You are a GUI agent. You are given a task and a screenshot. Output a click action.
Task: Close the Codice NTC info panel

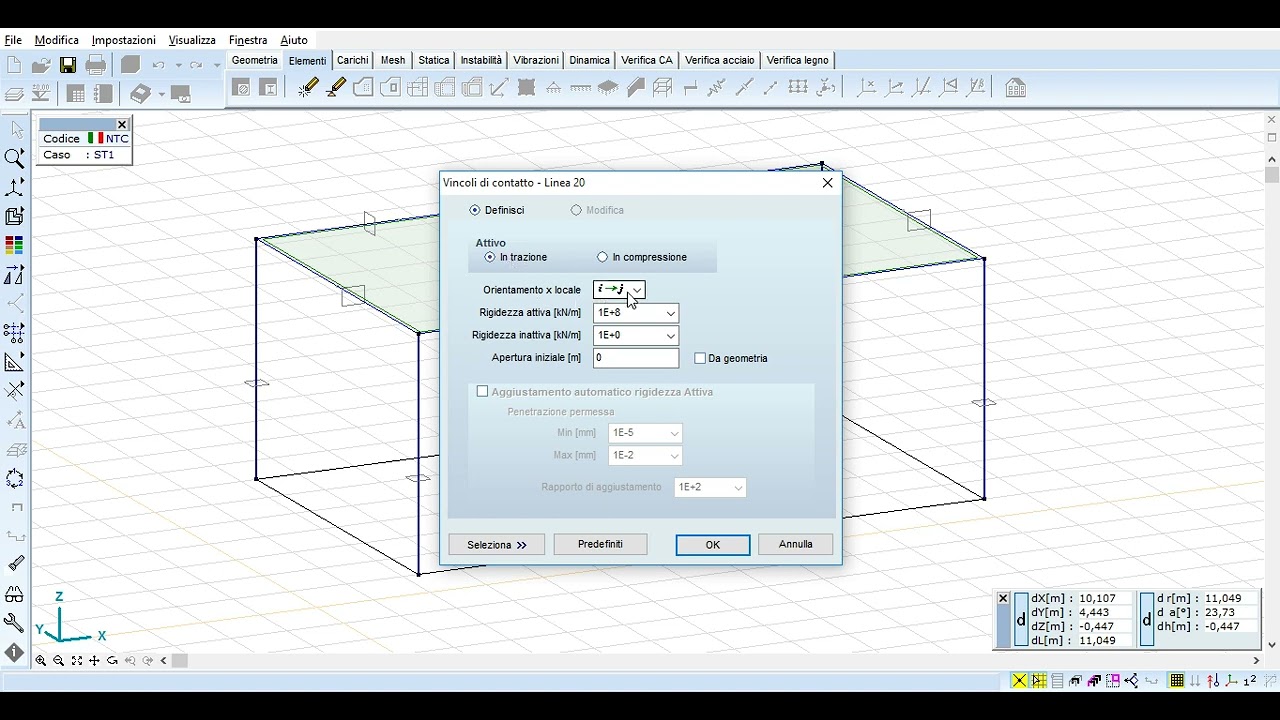[122, 125]
